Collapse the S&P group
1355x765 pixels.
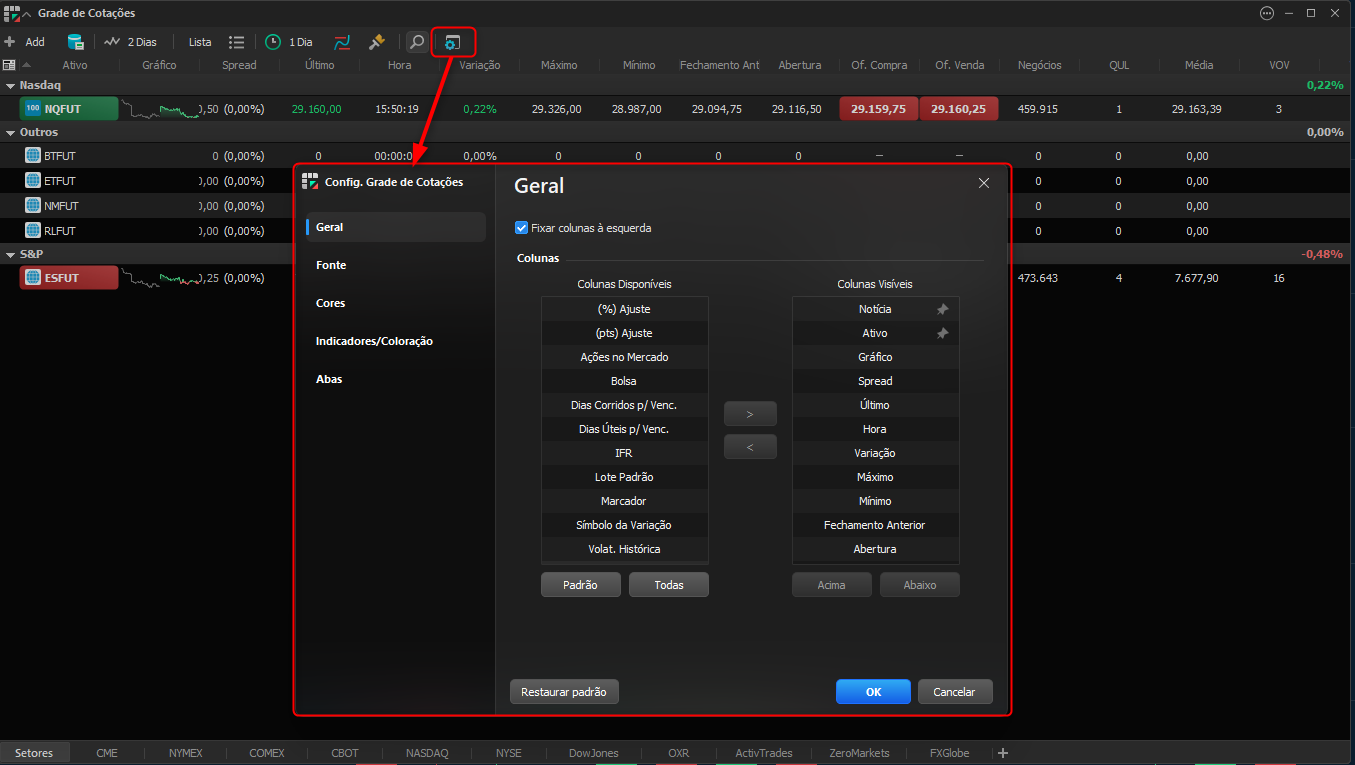click(11, 254)
